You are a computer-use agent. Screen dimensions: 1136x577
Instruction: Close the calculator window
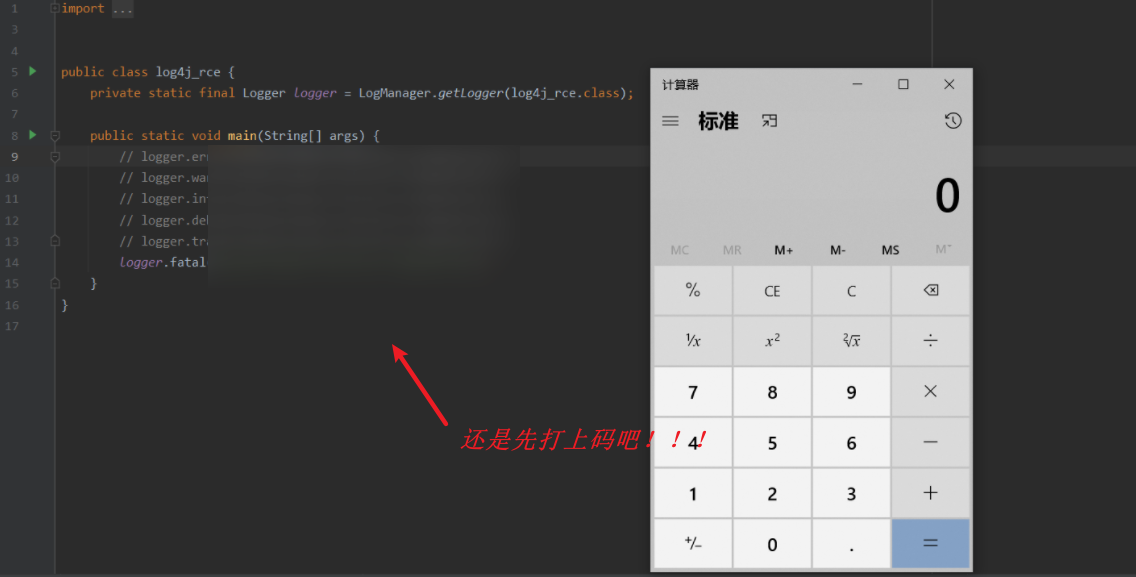pos(949,84)
